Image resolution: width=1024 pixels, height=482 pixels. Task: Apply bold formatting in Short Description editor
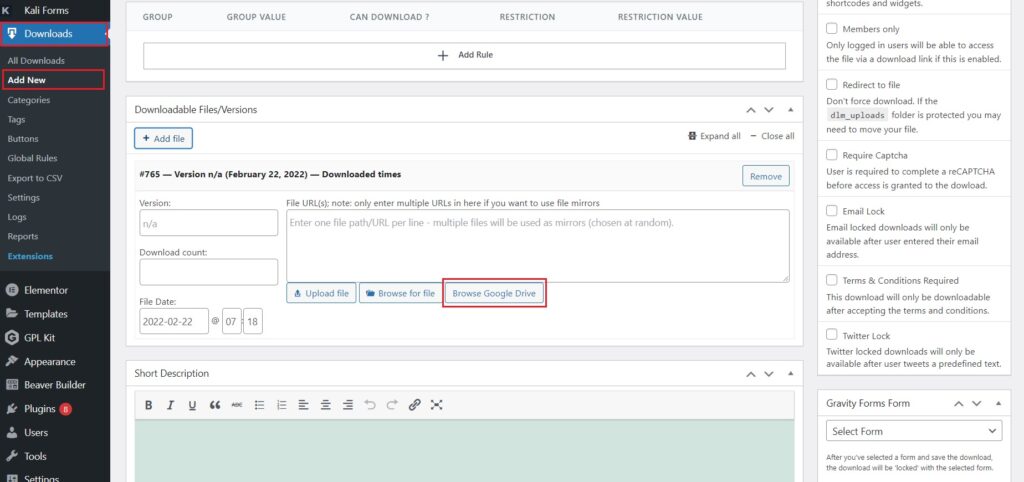point(149,405)
